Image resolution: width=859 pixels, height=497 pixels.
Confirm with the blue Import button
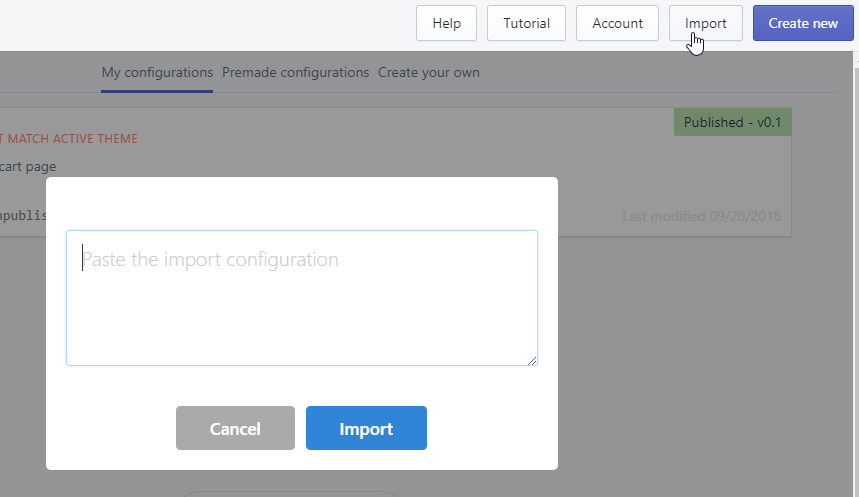[x=366, y=428]
